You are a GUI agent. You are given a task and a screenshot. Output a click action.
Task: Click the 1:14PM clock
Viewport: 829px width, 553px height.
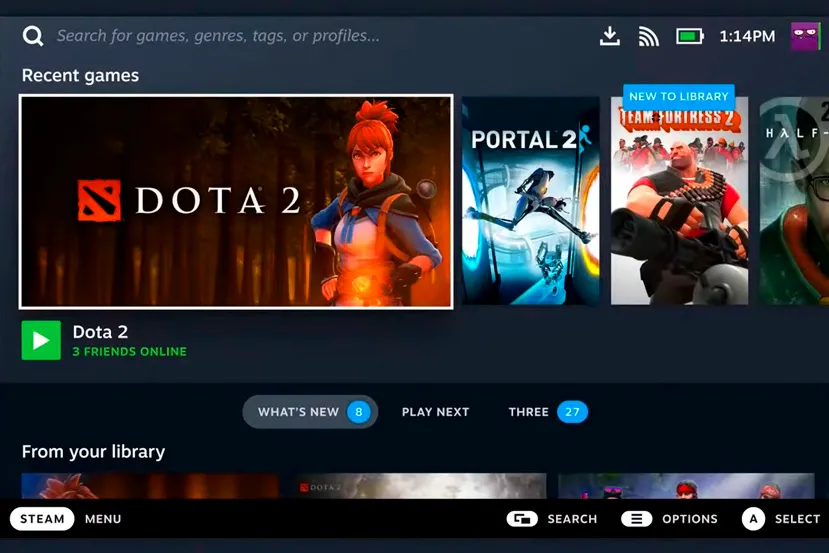point(747,36)
